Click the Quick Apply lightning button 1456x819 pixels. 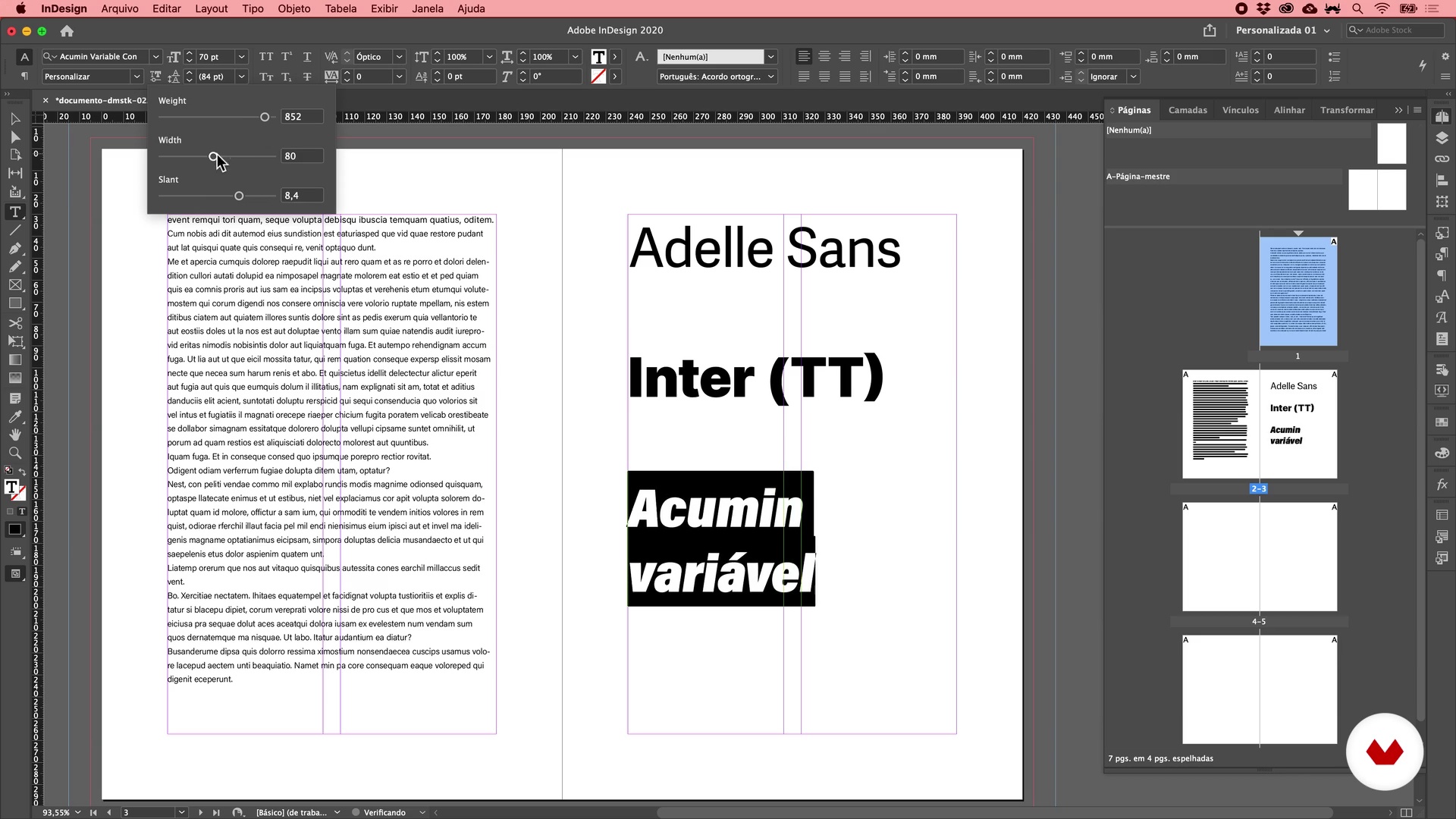point(1423,66)
